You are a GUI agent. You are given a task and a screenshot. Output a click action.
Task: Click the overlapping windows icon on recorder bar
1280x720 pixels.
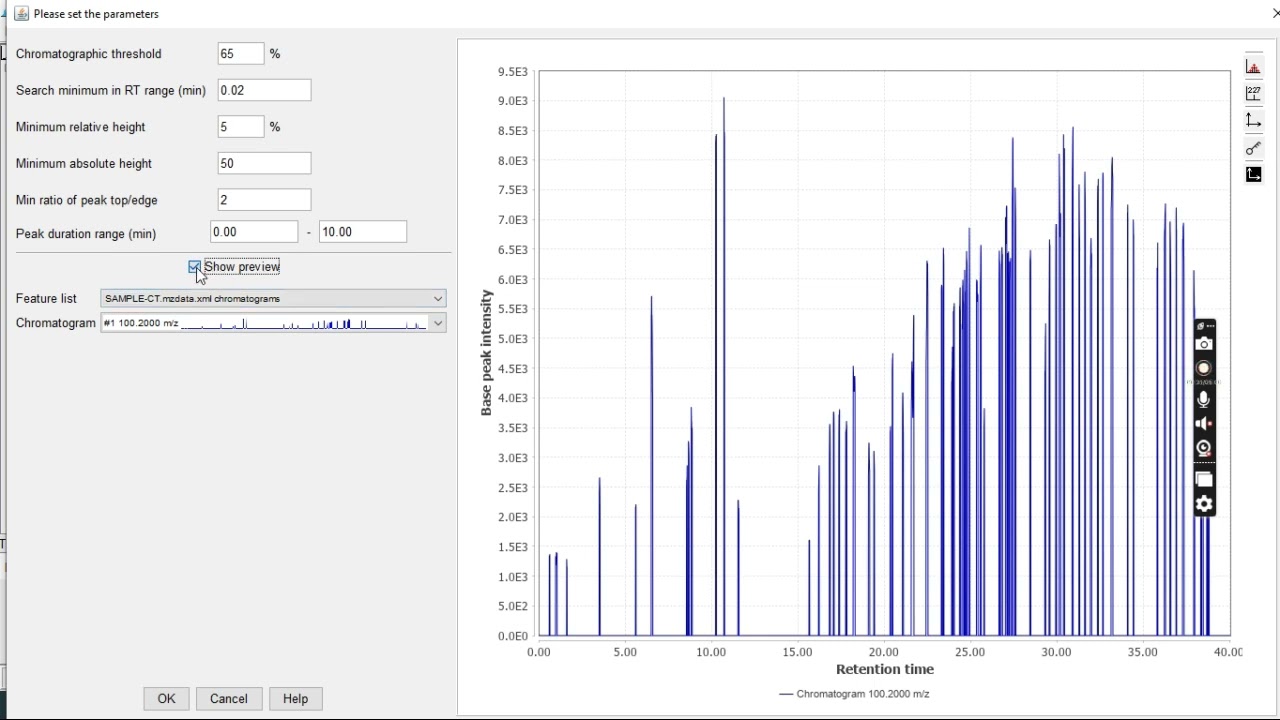[x=1204, y=480]
